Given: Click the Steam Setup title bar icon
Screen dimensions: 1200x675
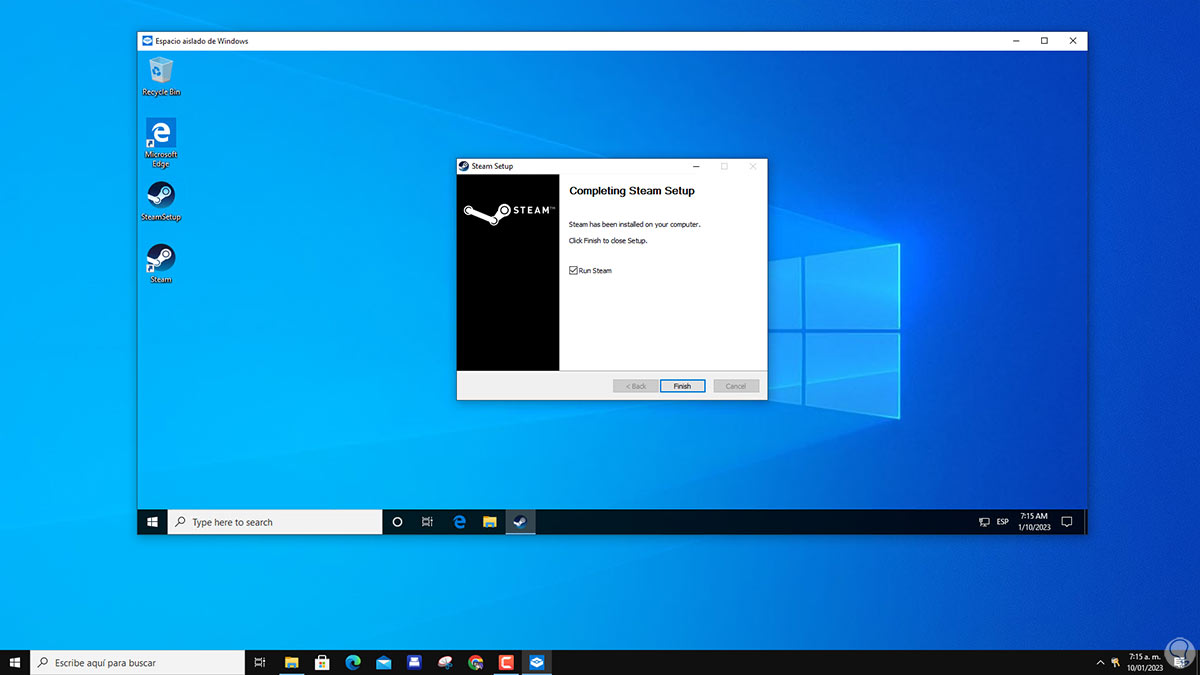Looking at the screenshot, I should (x=464, y=166).
